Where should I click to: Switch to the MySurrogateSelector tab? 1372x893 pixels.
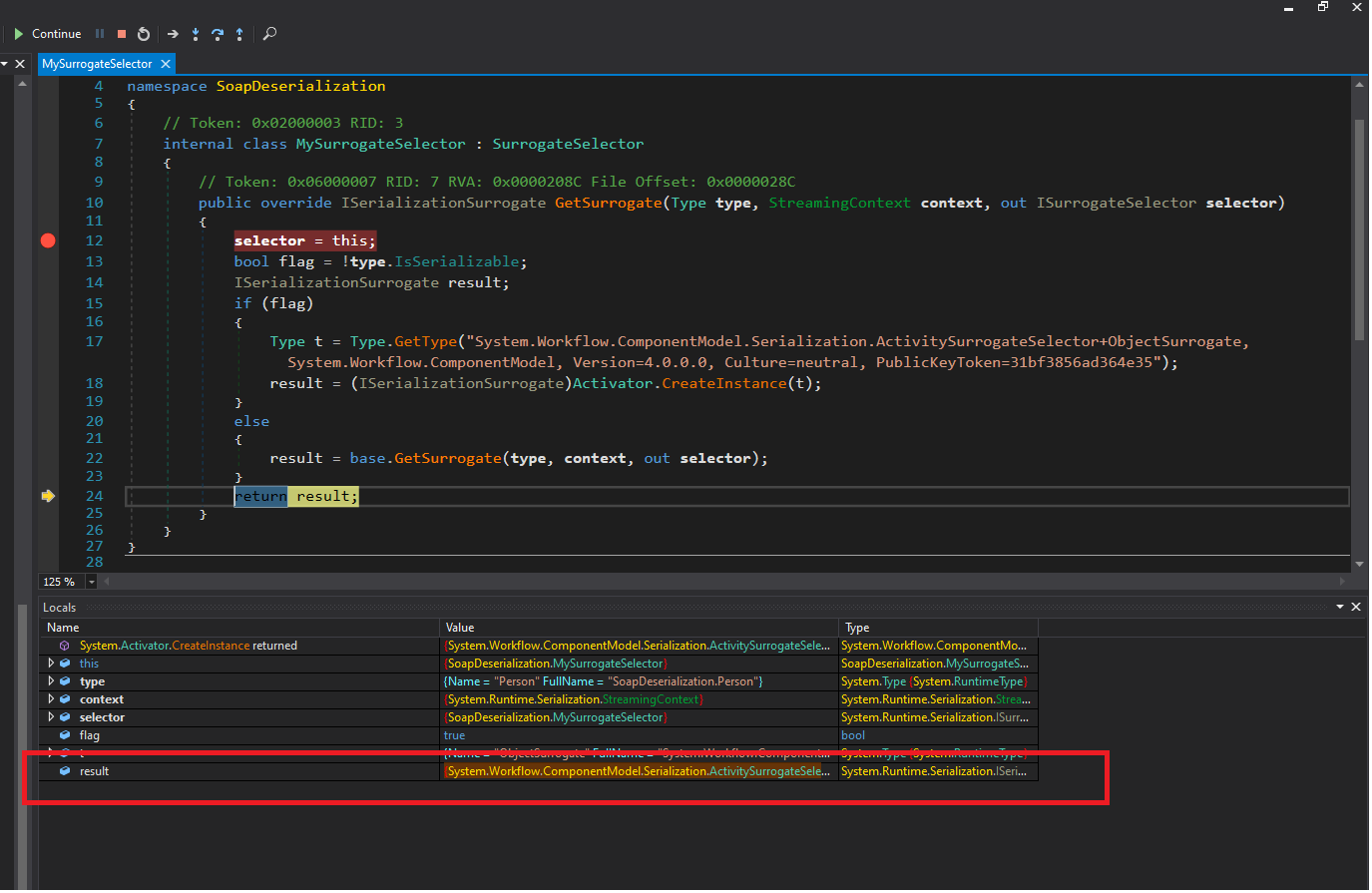pos(97,64)
